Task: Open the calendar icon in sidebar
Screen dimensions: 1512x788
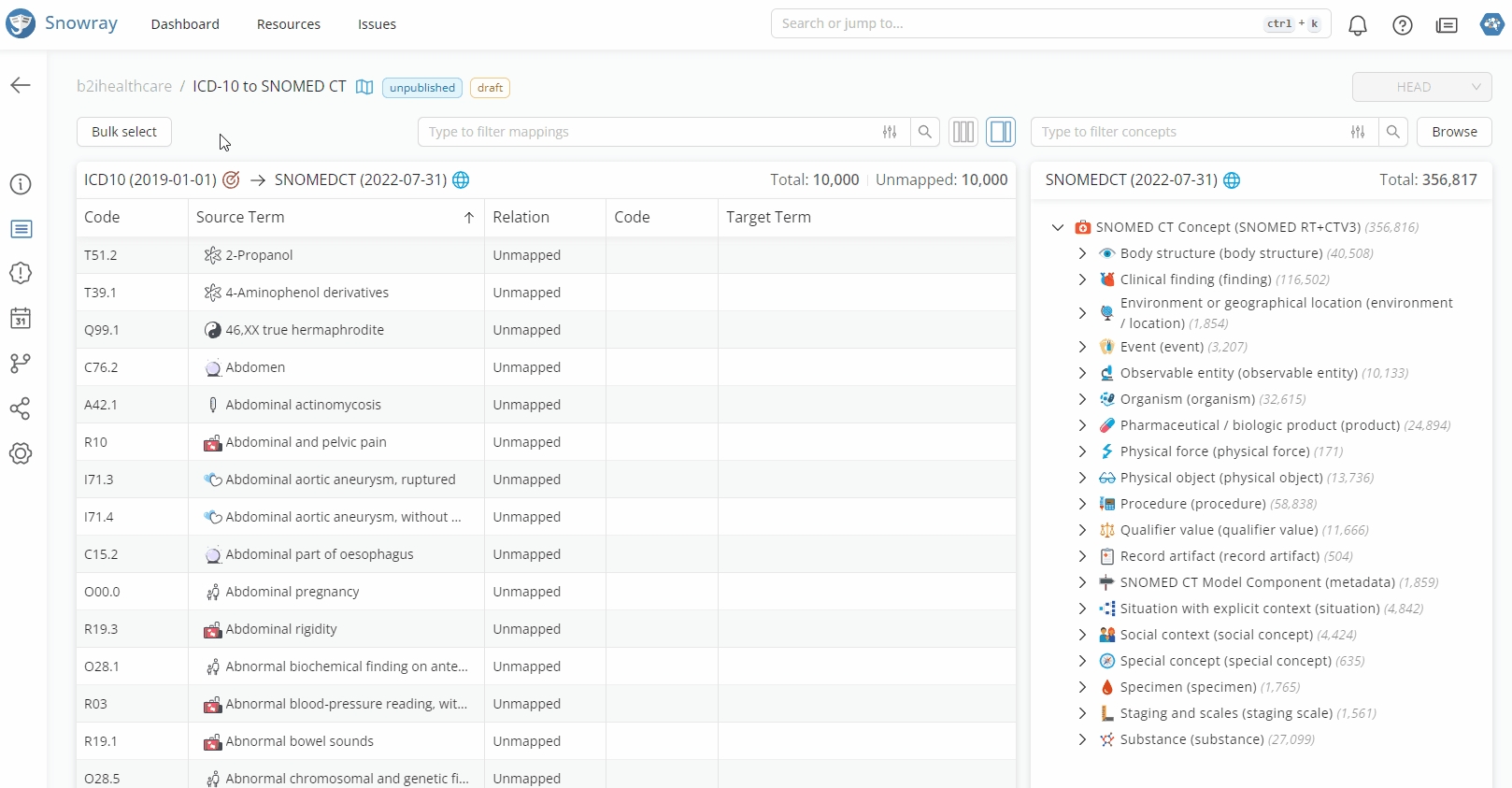Action: point(21,319)
